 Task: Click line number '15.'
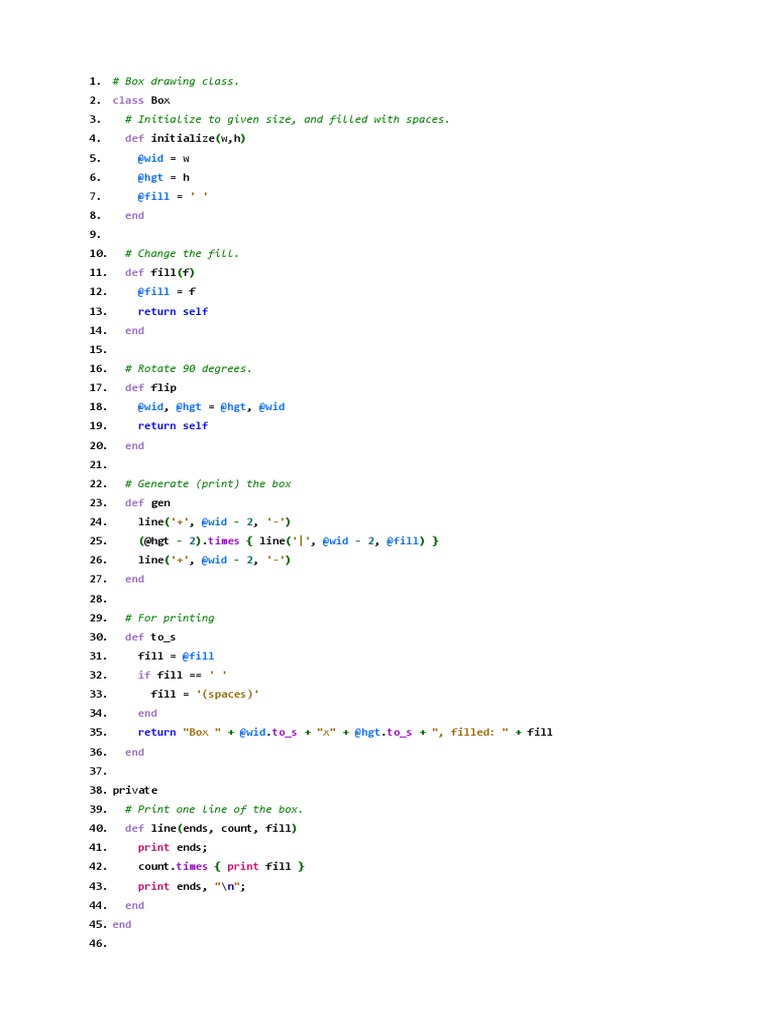(98, 349)
